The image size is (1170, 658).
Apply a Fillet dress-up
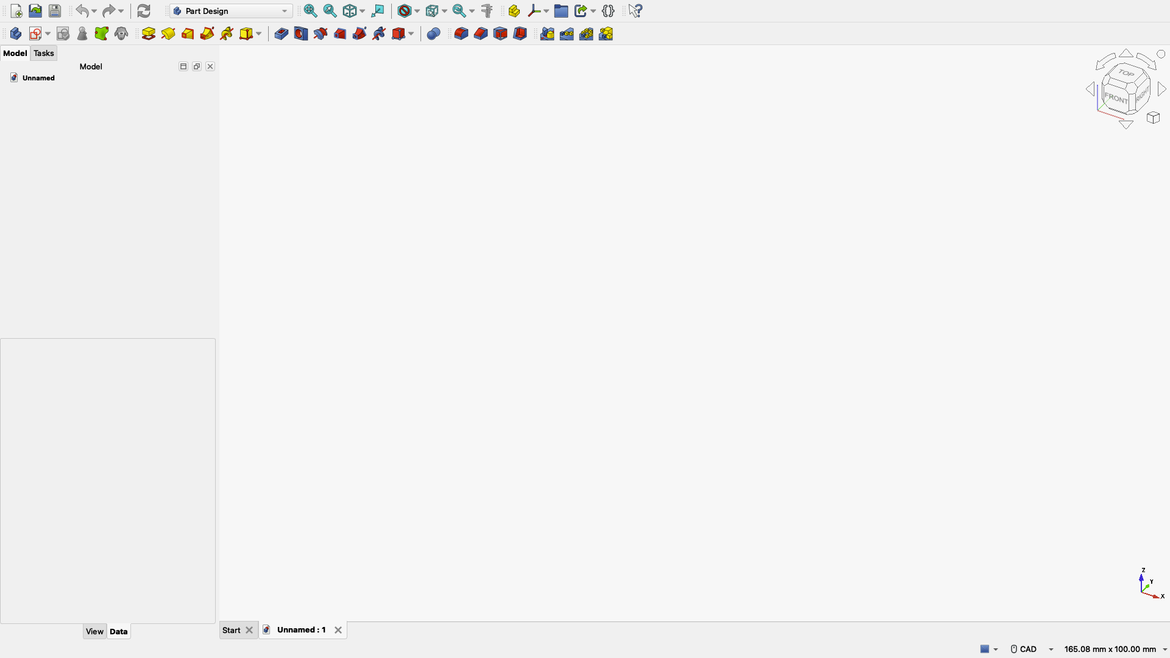[461, 33]
